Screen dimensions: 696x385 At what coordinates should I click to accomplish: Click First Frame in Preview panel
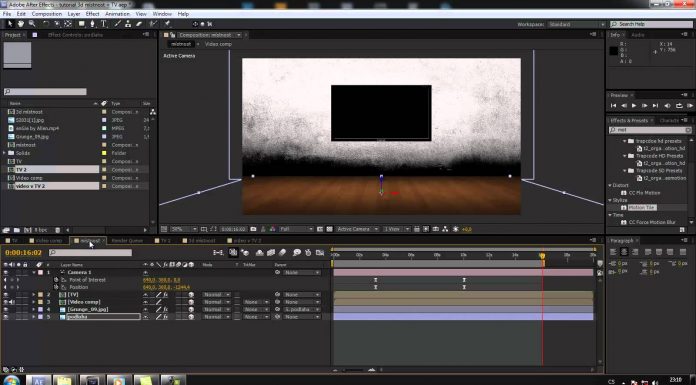[613, 106]
